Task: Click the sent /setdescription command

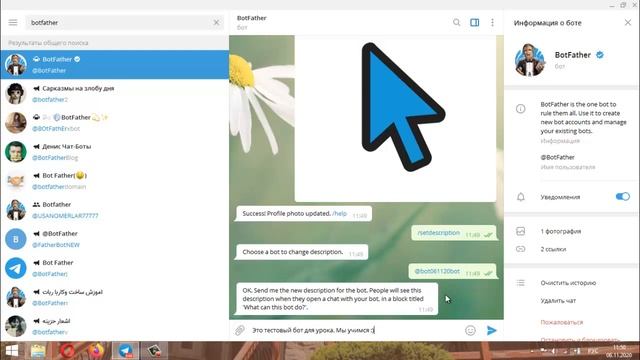Action: [438, 233]
